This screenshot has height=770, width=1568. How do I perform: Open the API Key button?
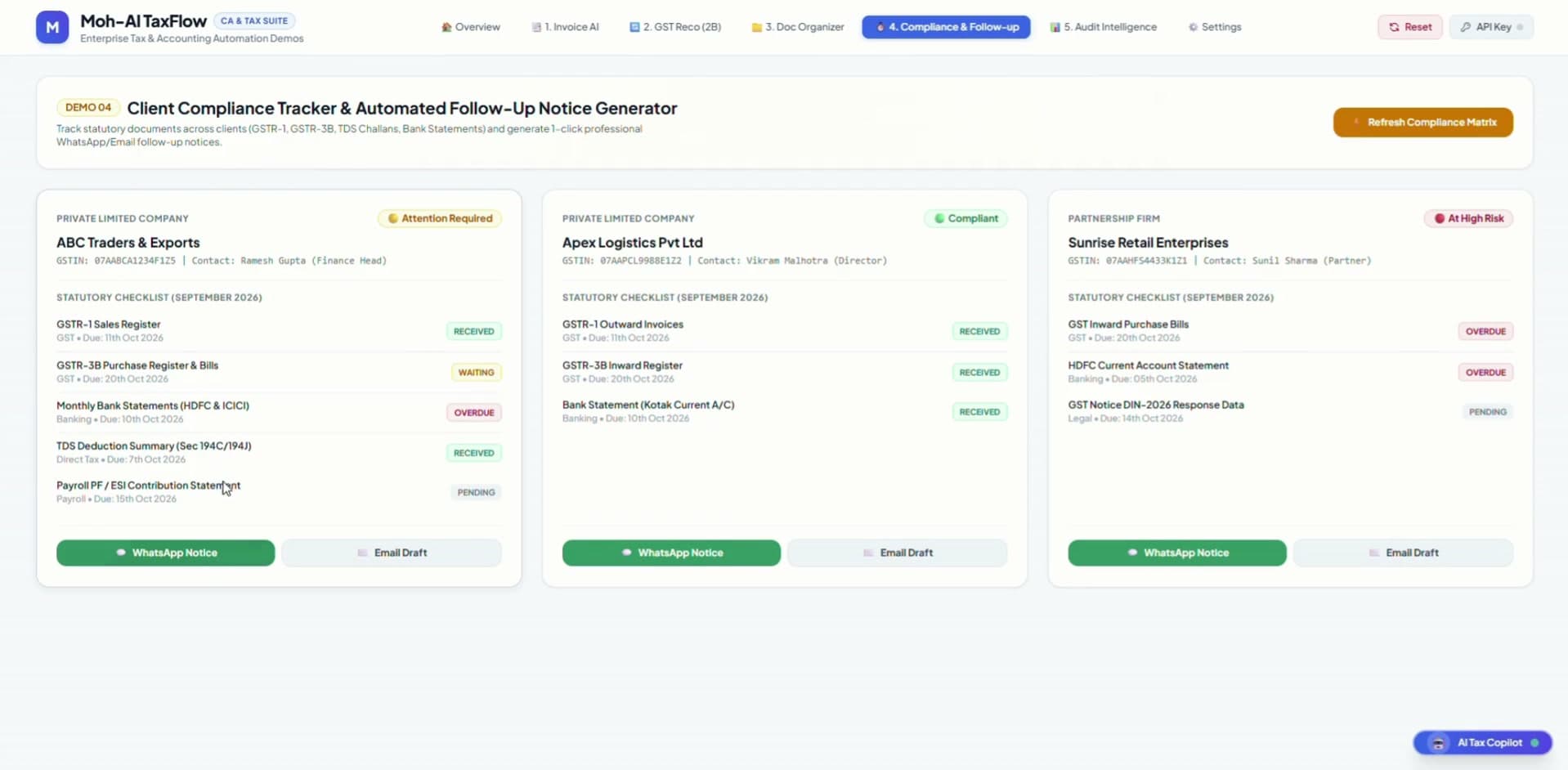point(1491,27)
